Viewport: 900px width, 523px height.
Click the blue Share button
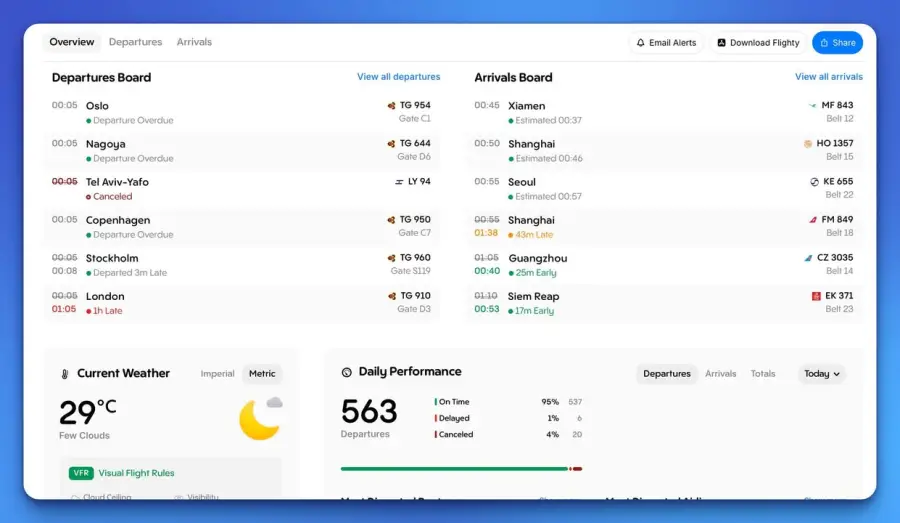[837, 42]
